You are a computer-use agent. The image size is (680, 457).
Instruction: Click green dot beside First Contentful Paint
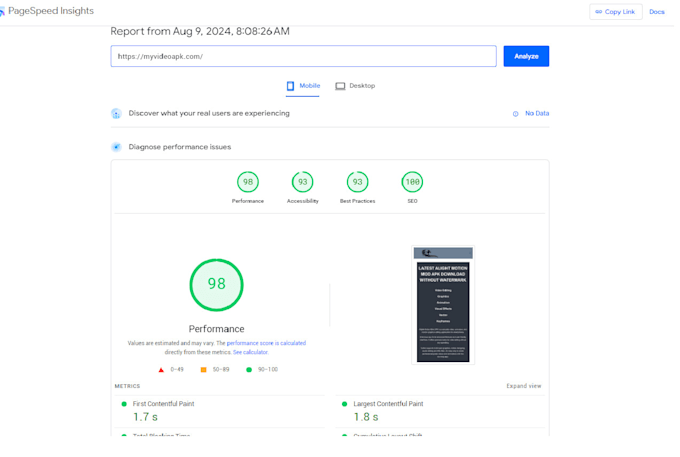coord(124,404)
